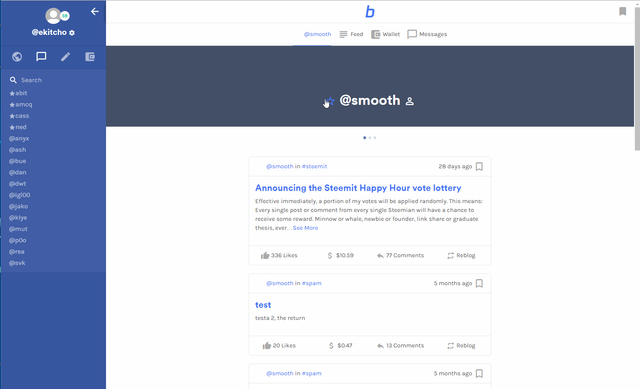
Task: Open the 13 Comments link
Action: (x=400, y=346)
